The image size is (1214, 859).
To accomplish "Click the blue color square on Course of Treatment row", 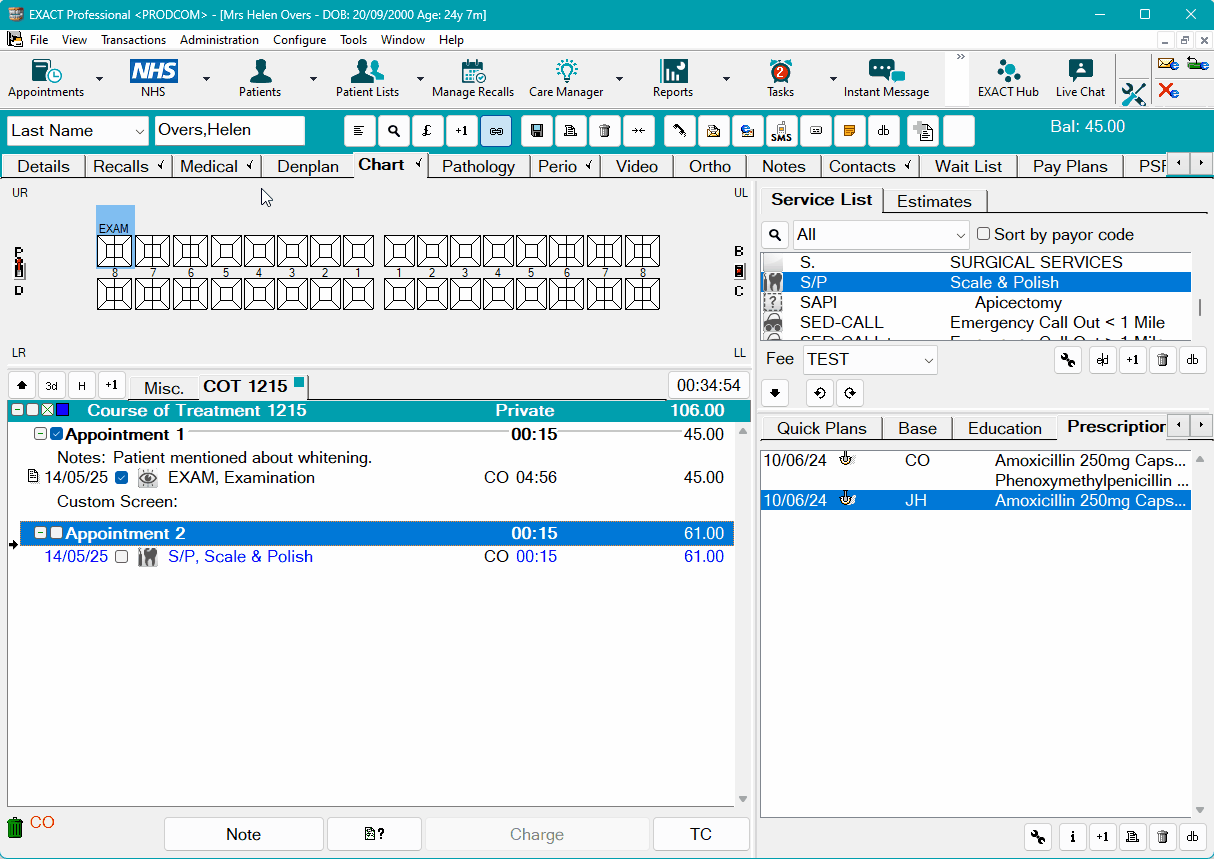I will (63, 410).
